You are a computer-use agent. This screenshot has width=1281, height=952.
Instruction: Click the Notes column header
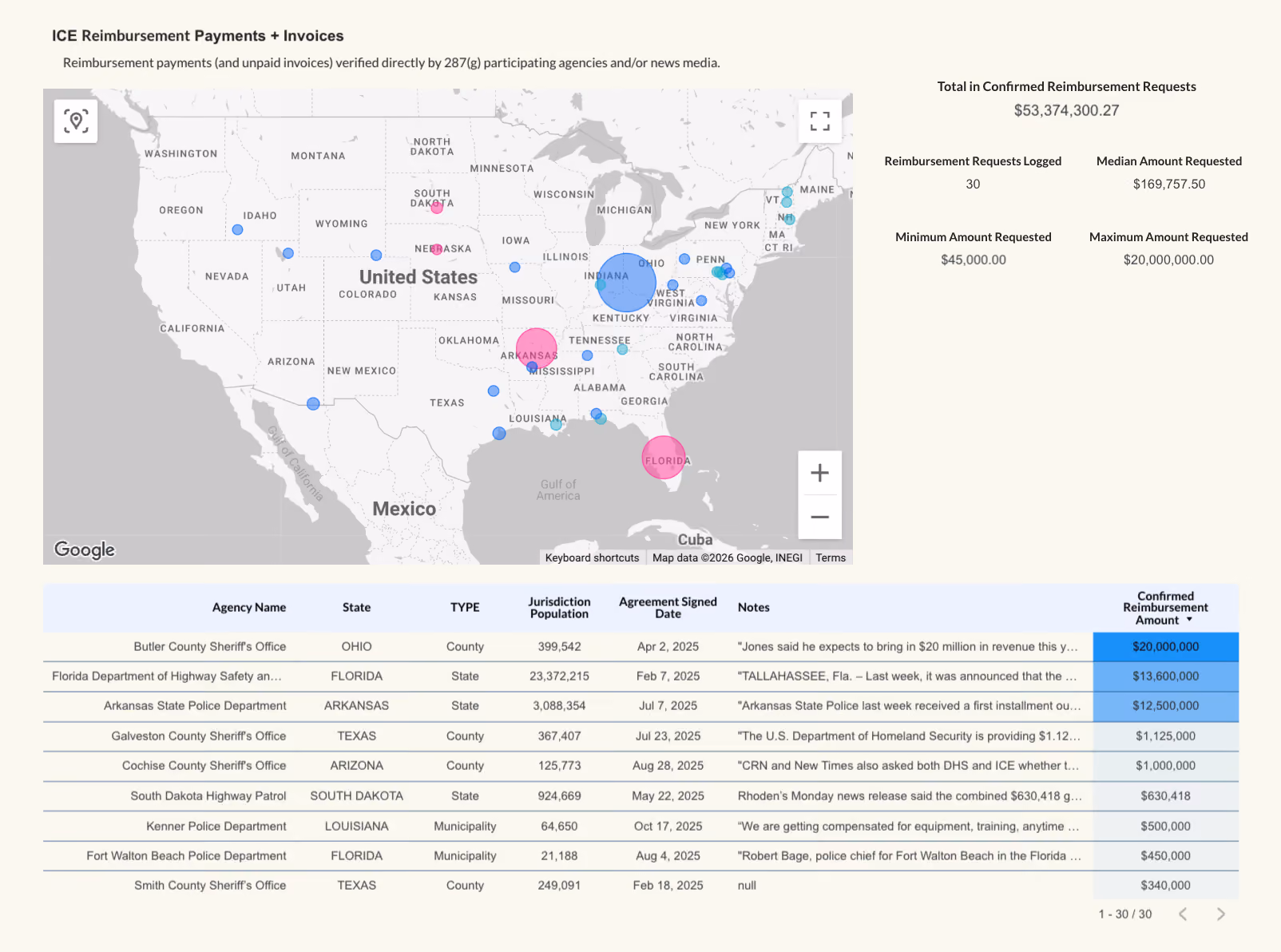753,608
